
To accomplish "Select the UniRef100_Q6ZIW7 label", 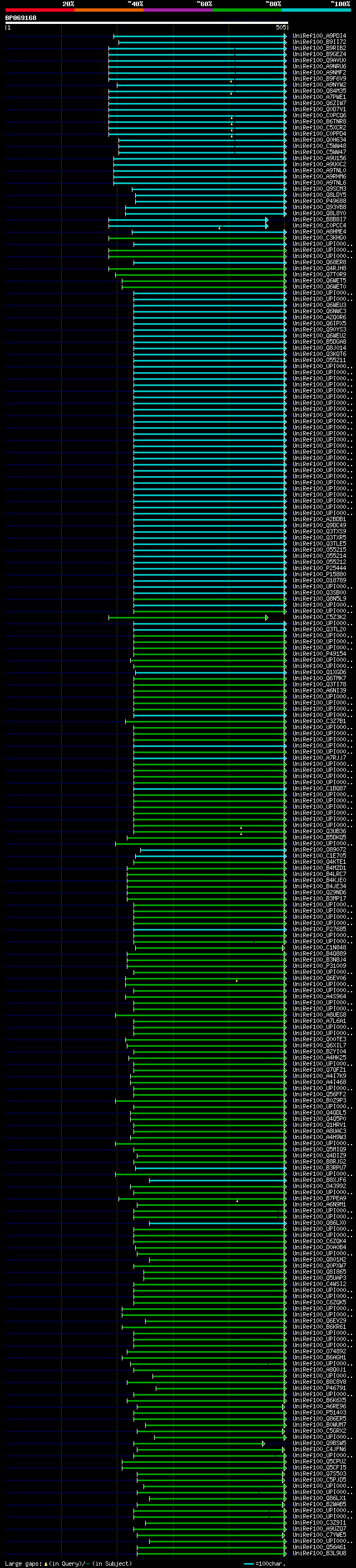I will coord(319,103).
